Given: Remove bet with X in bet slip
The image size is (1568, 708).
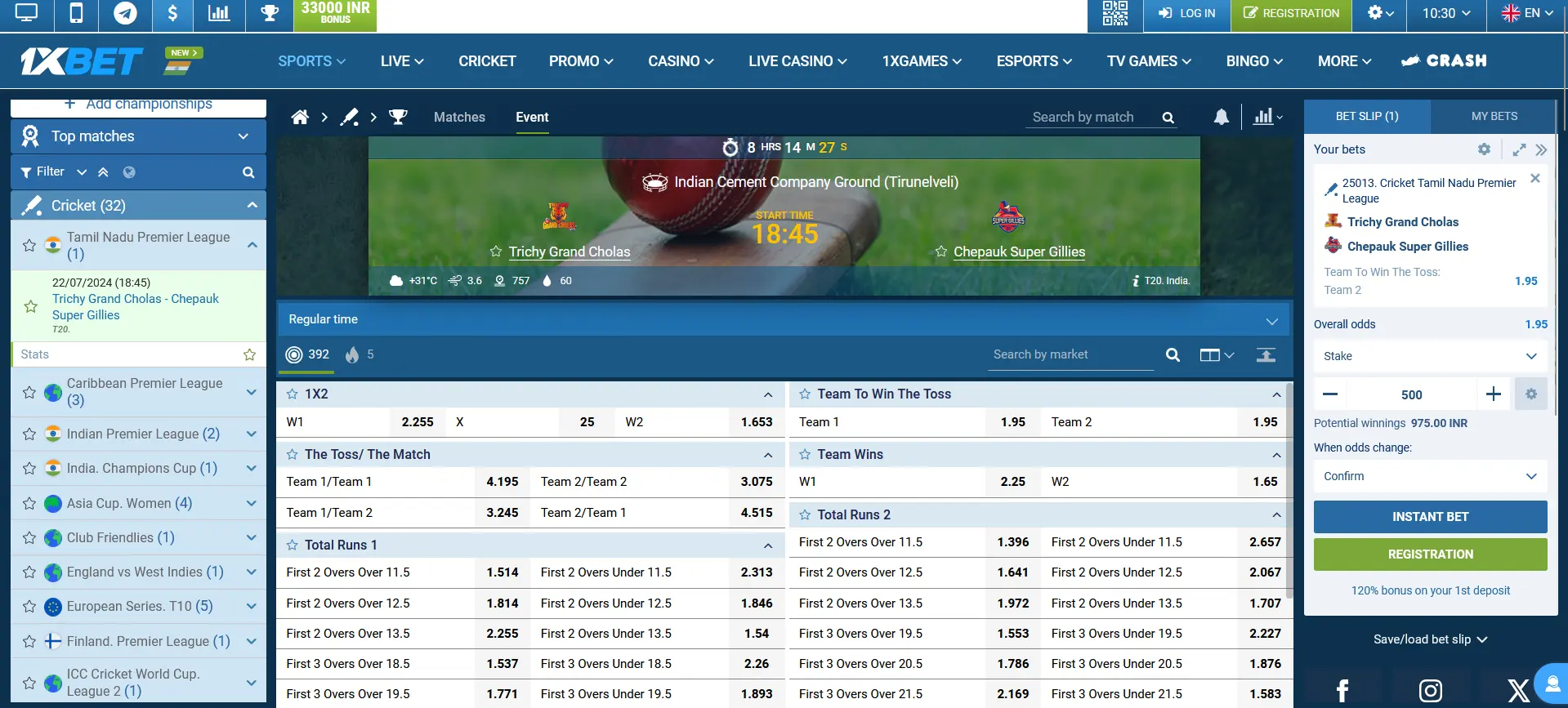Looking at the screenshot, I should pos(1535,178).
